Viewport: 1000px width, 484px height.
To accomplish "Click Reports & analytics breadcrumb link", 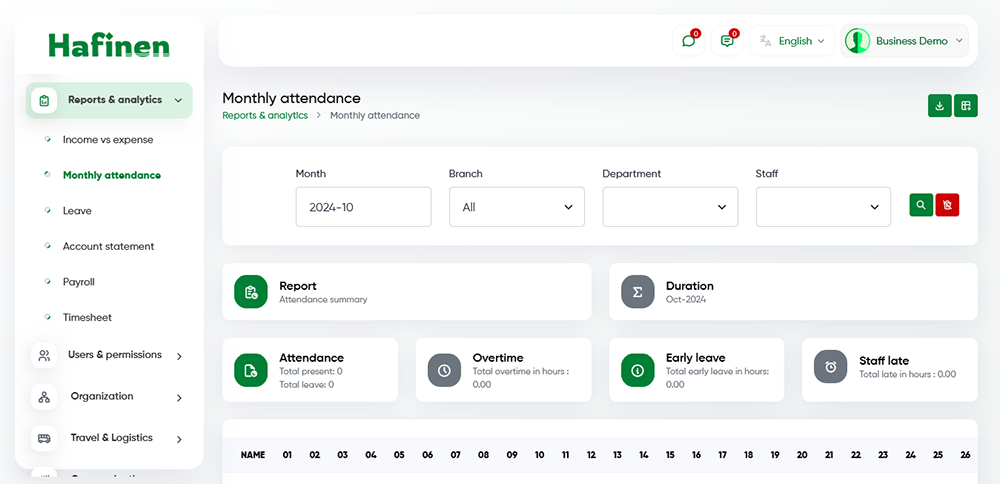I will point(265,115).
